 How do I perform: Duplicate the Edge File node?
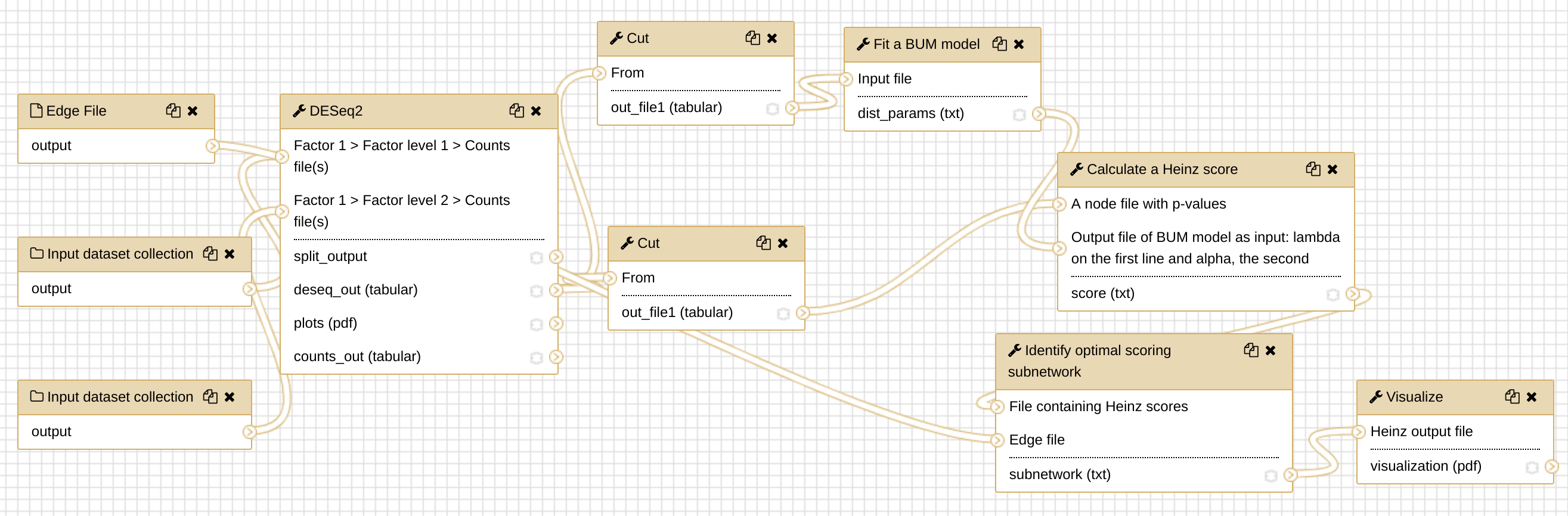[173, 111]
